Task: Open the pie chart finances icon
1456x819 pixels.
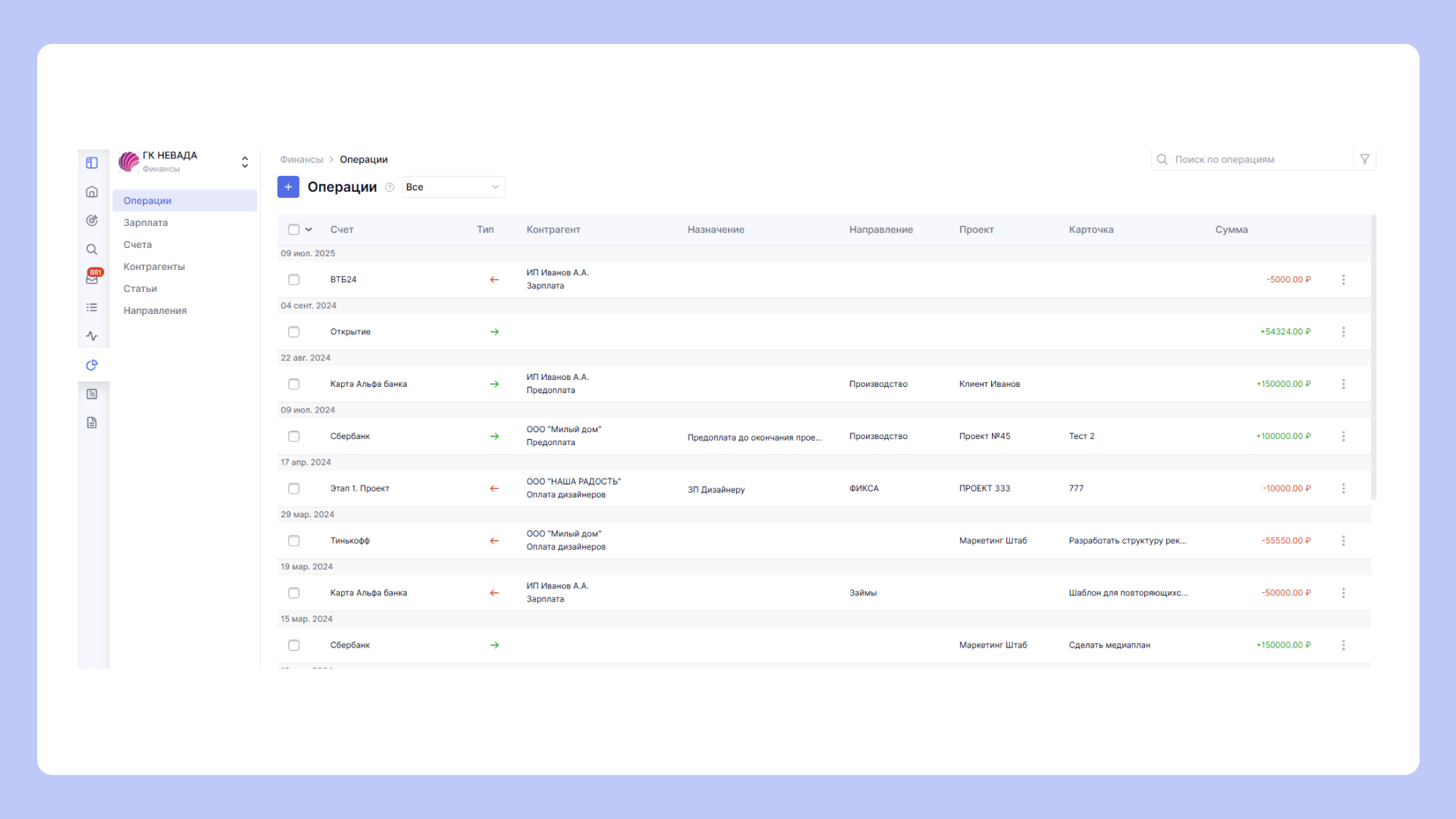Action: [92, 365]
